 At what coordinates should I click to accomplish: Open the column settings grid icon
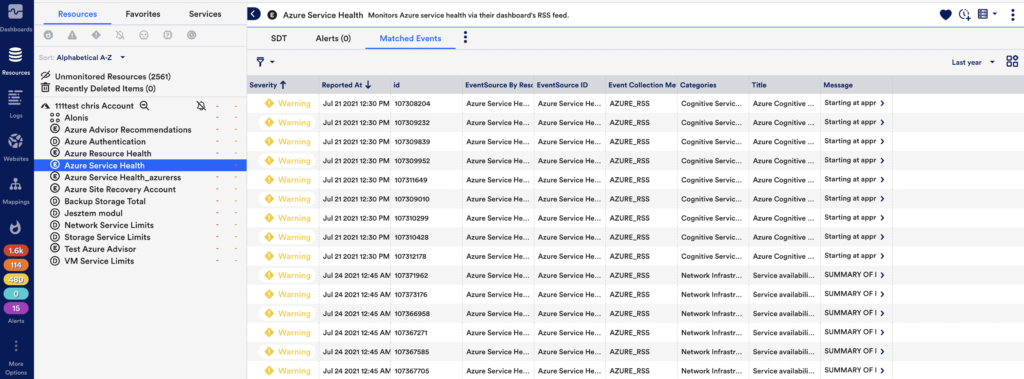1012,62
